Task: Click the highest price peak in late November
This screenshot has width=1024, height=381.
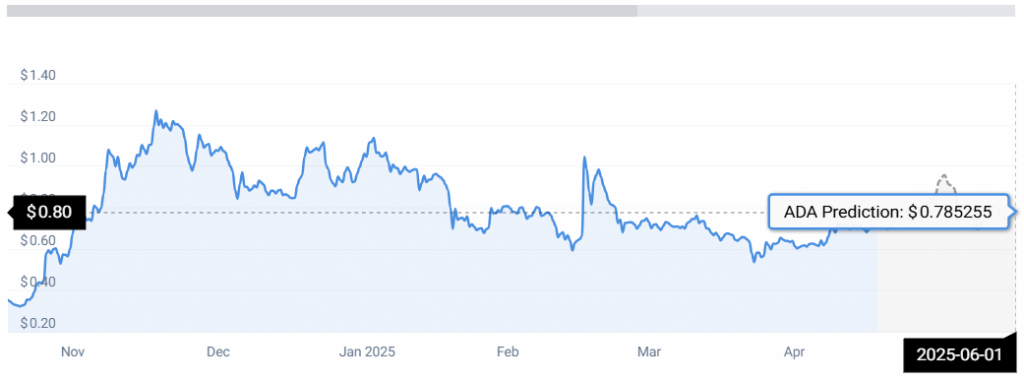Action: pos(155,111)
